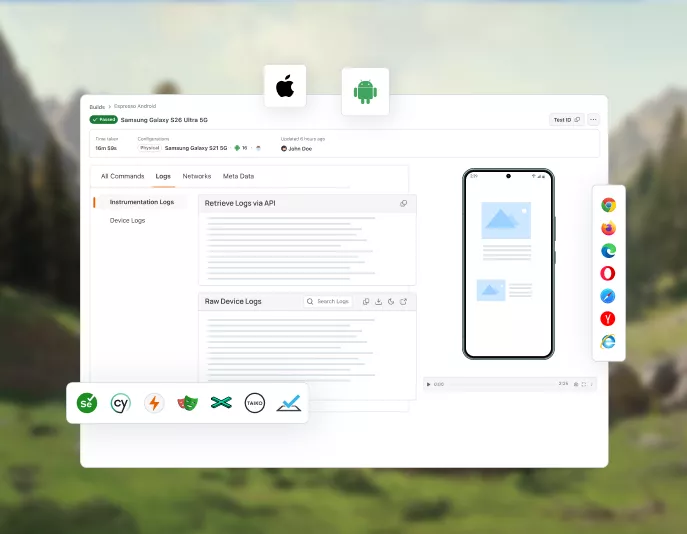
Task: Switch to the All Commands tab
Action: (123, 176)
